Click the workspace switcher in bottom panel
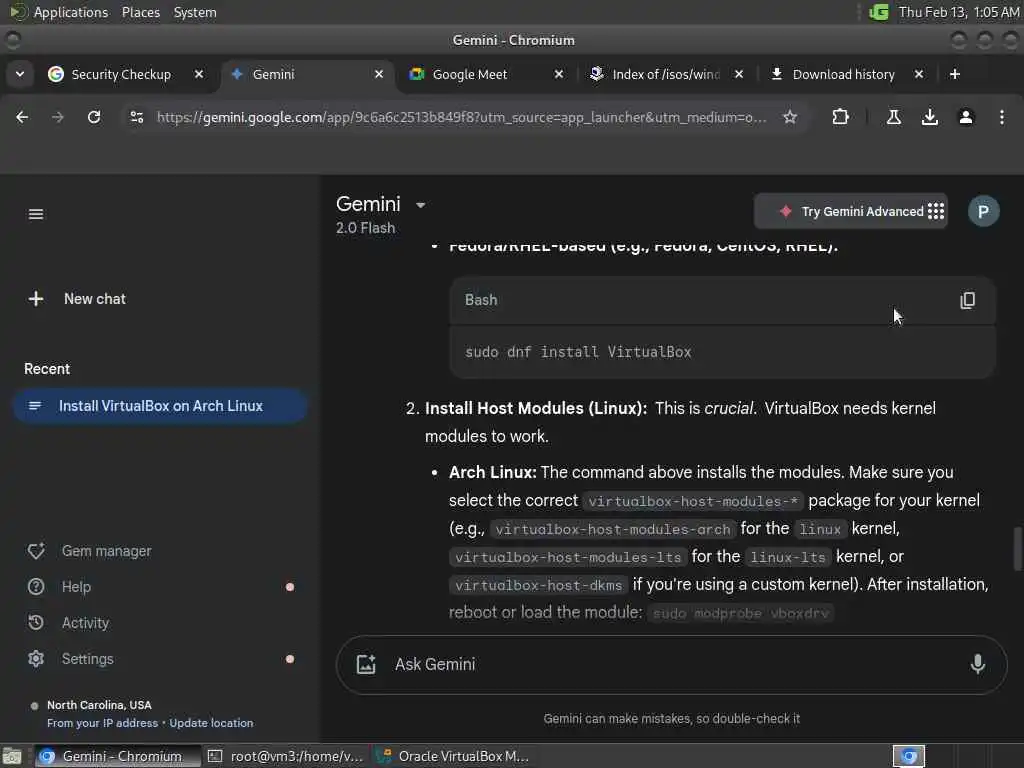The height and width of the screenshot is (768, 1024). [x=908, y=756]
